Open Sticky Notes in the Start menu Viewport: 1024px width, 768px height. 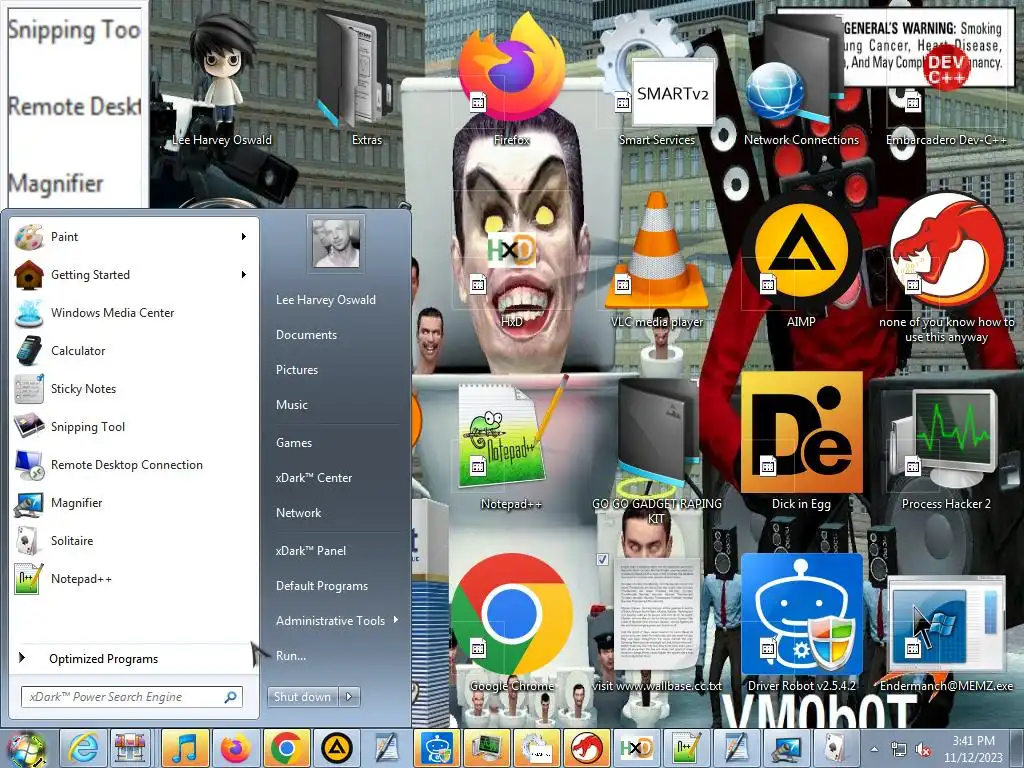[134, 389]
